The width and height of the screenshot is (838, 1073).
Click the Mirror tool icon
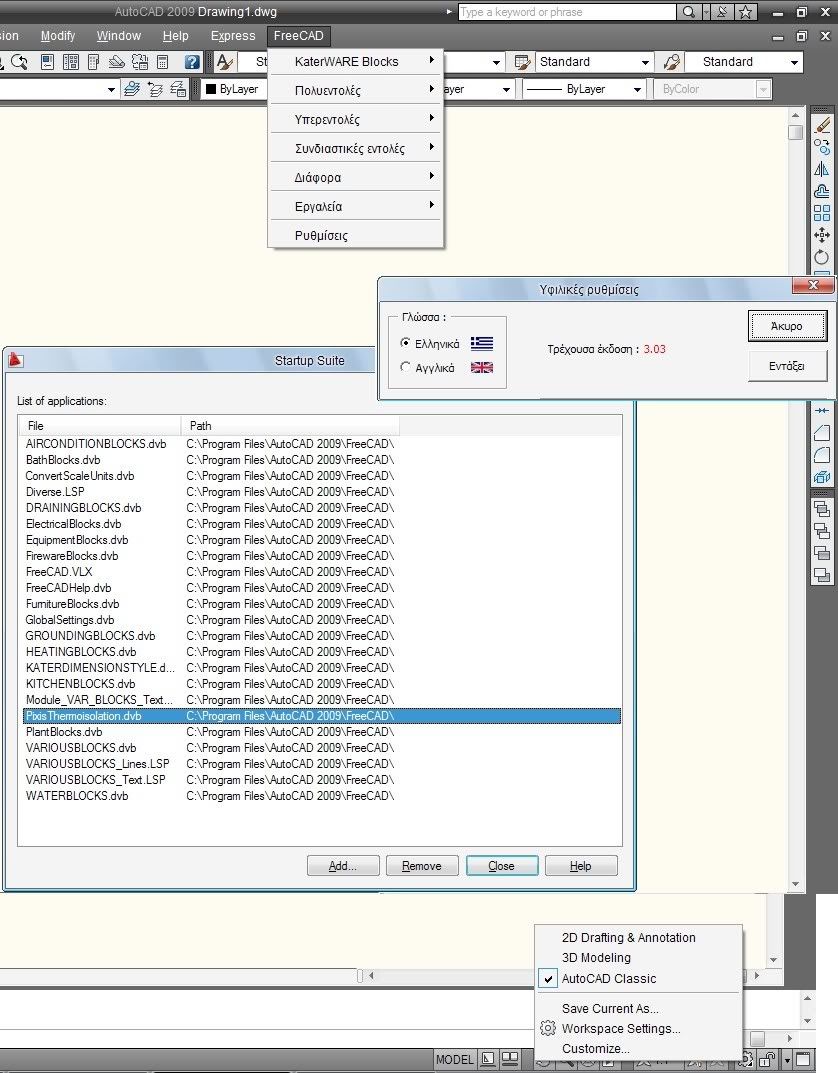coord(822,169)
